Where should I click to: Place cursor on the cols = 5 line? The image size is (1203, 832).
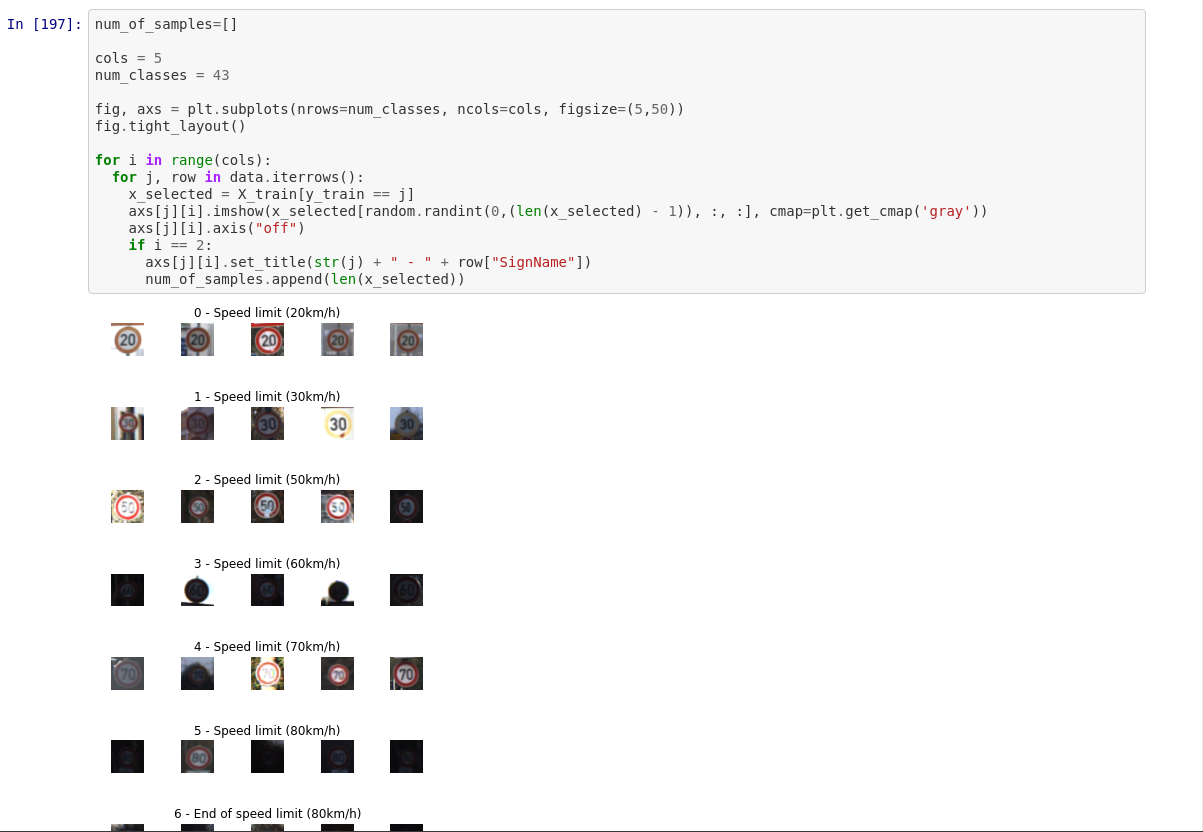(128, 58)
